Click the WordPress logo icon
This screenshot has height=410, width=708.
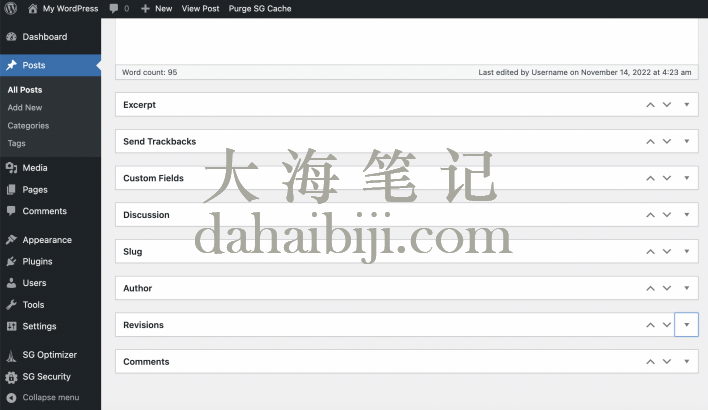click(x=10, y=8)
